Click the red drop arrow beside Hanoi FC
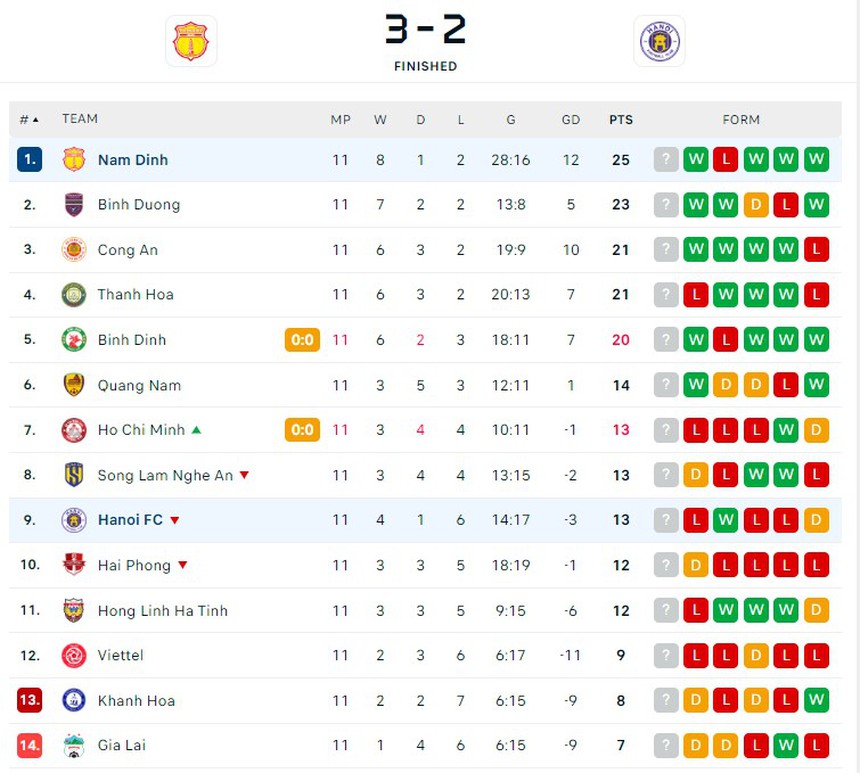The image size is (860, 773). [x=176, y=520]
